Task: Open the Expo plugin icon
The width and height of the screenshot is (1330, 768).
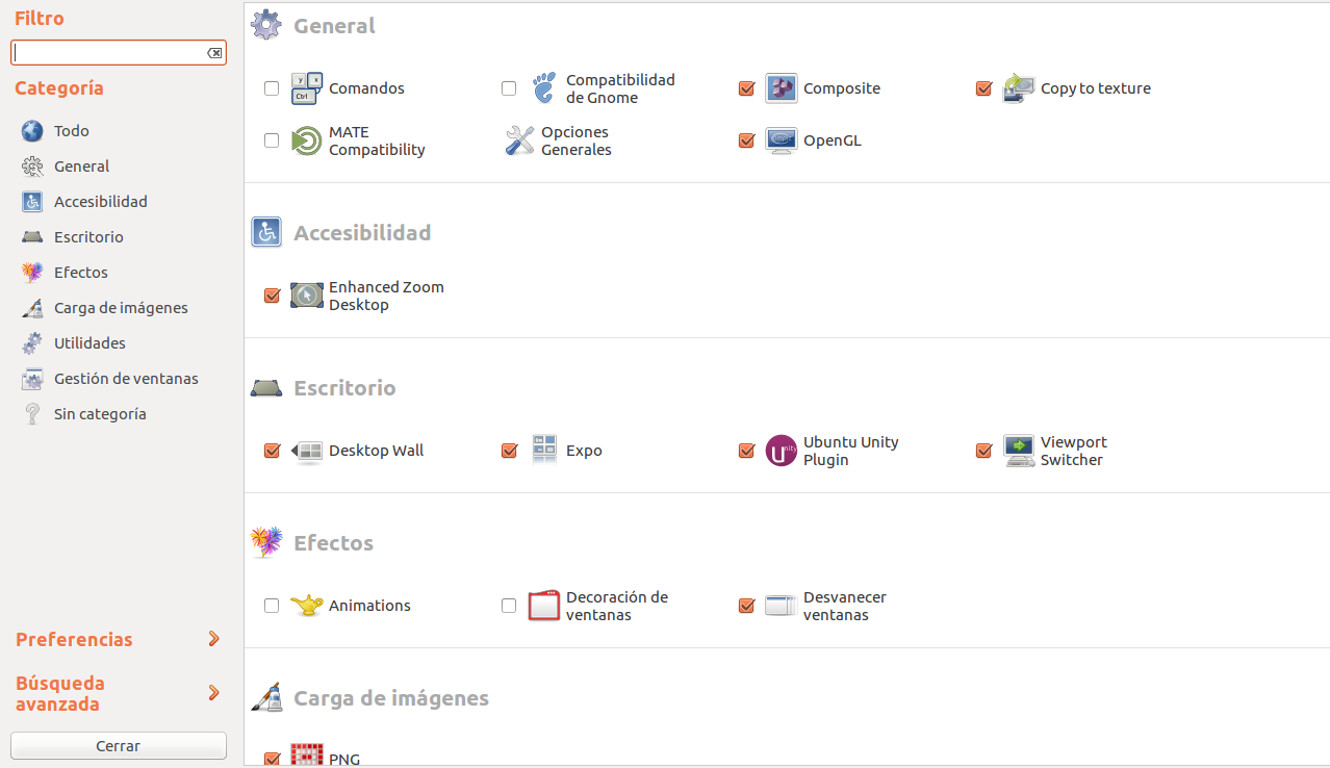Action: [544, 450]
